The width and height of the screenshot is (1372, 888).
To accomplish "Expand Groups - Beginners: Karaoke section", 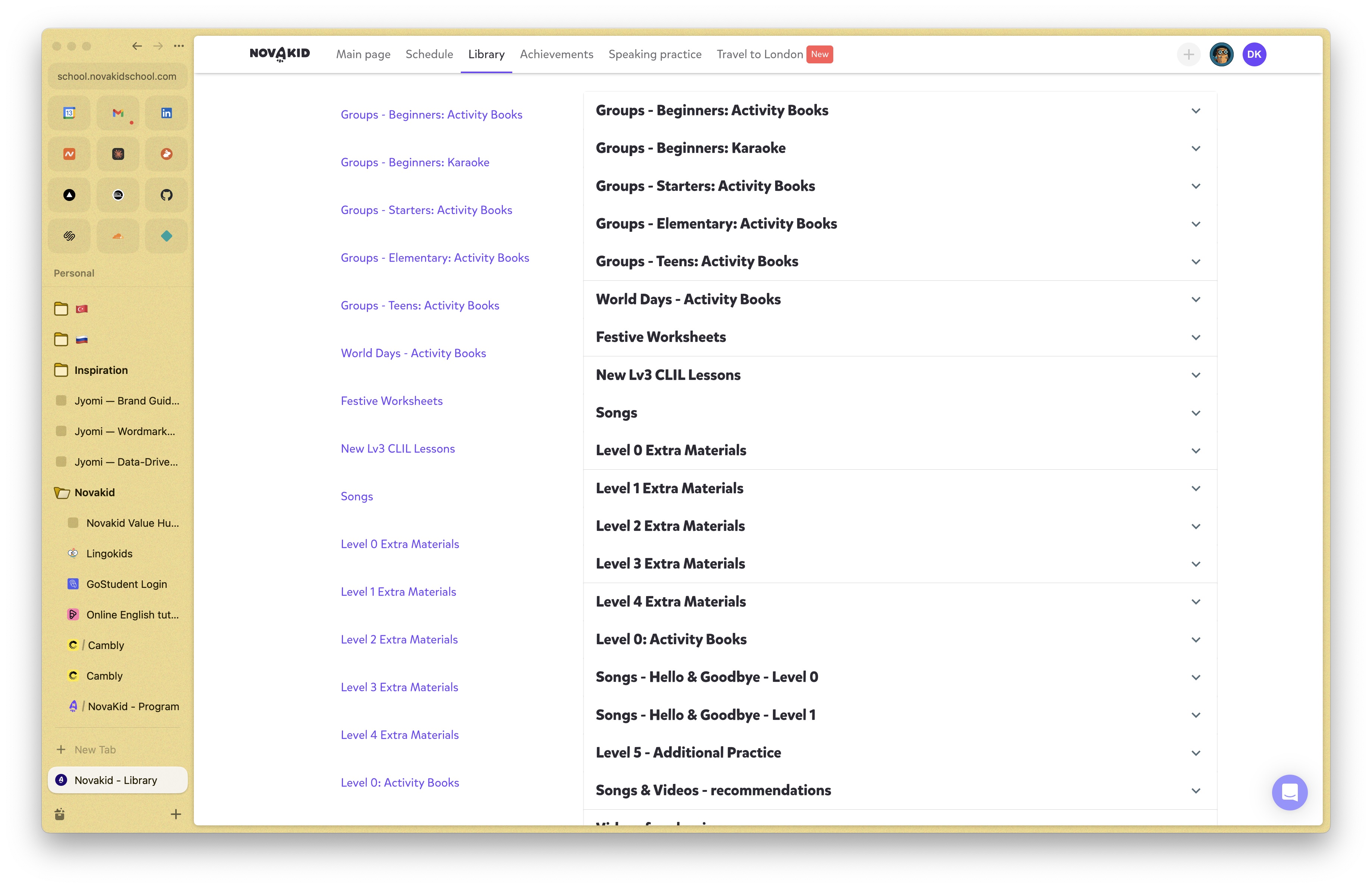I will coord(1196,149).
